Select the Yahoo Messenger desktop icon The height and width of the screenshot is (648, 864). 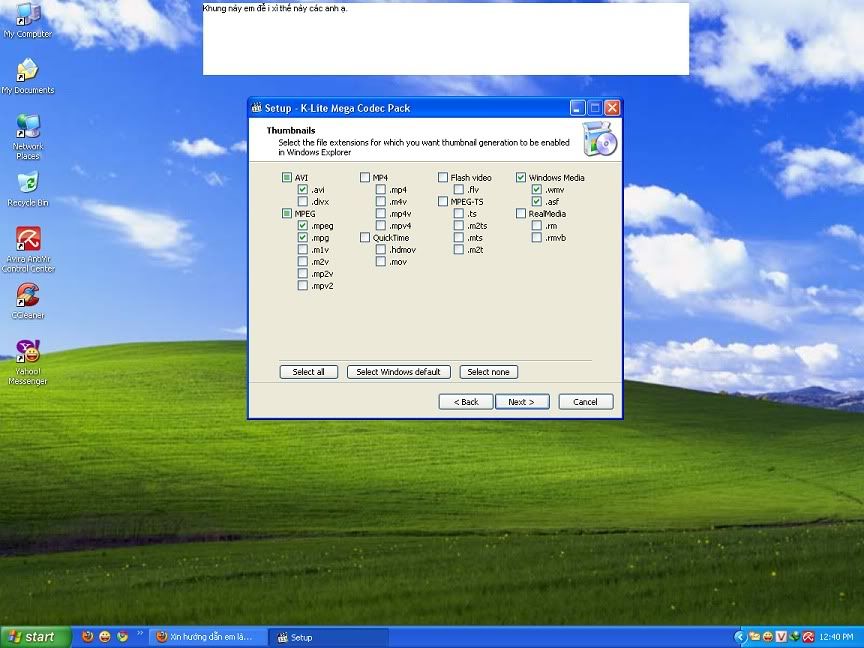(x=28, y=361)
